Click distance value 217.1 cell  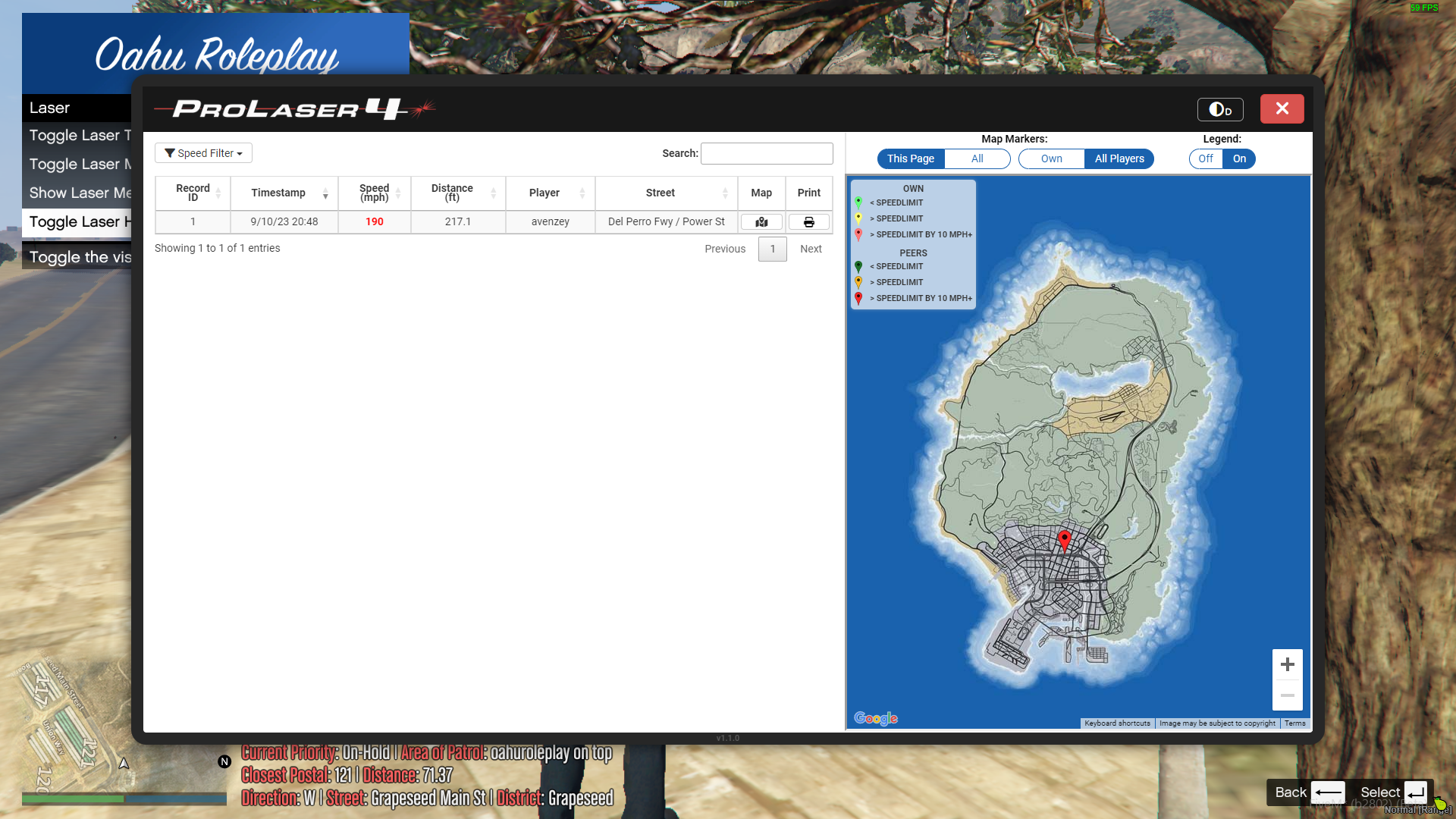[x=458, y=222]
